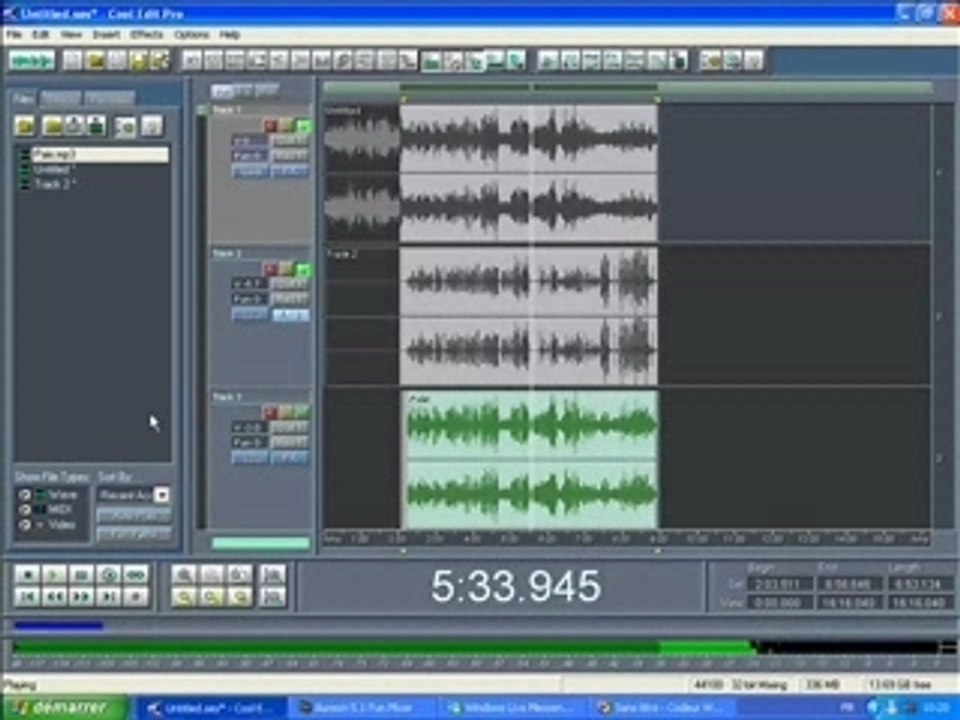
Task: Open the Help menu
Action: click(230, 35)
